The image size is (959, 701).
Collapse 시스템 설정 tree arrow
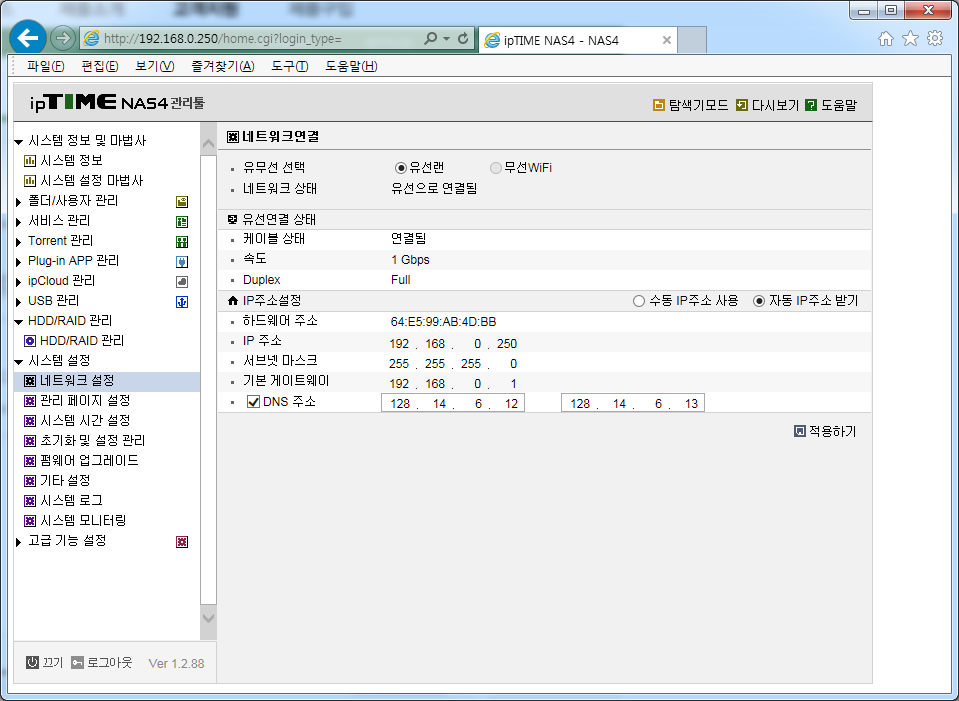click(18, 362)
